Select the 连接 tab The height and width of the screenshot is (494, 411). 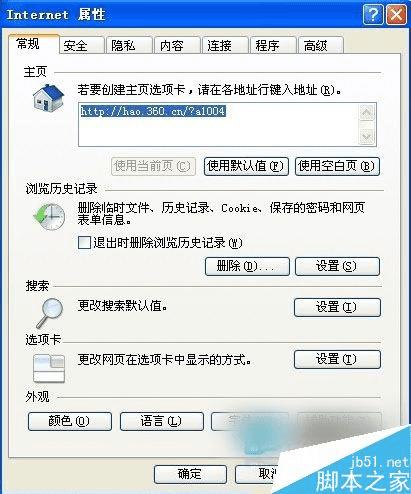[225, 46]
